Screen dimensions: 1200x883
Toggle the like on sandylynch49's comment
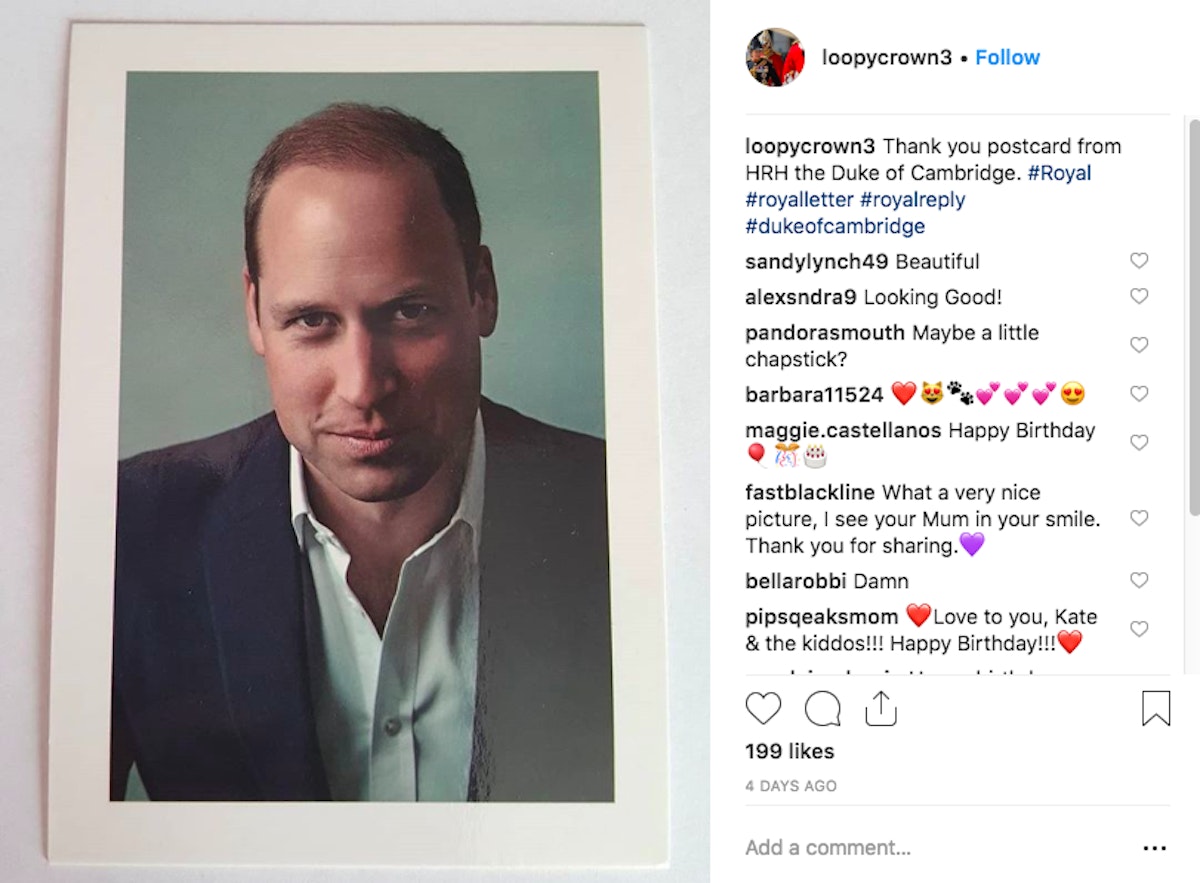[1139, 260]
